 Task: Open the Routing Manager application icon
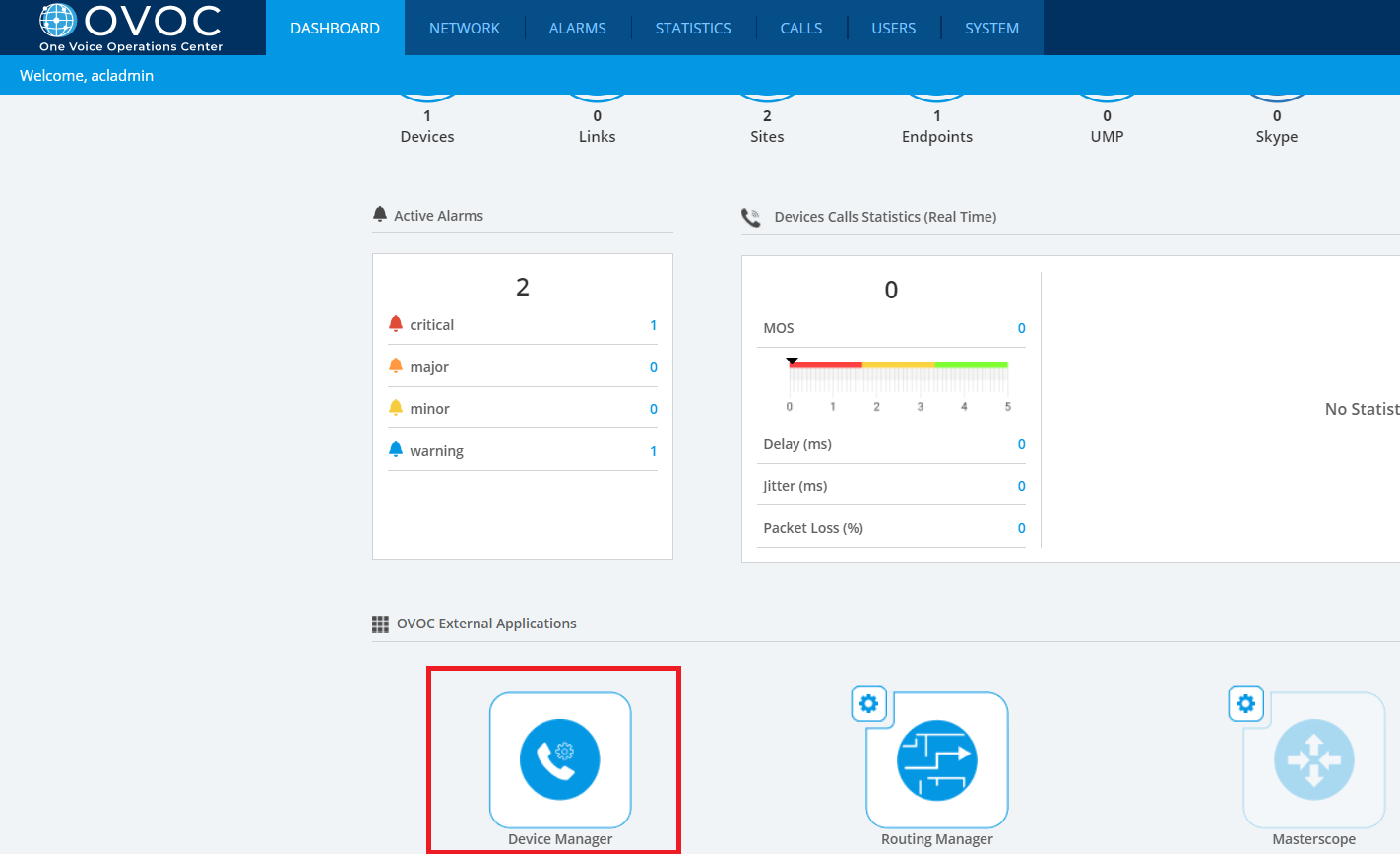tap(936, 760)
